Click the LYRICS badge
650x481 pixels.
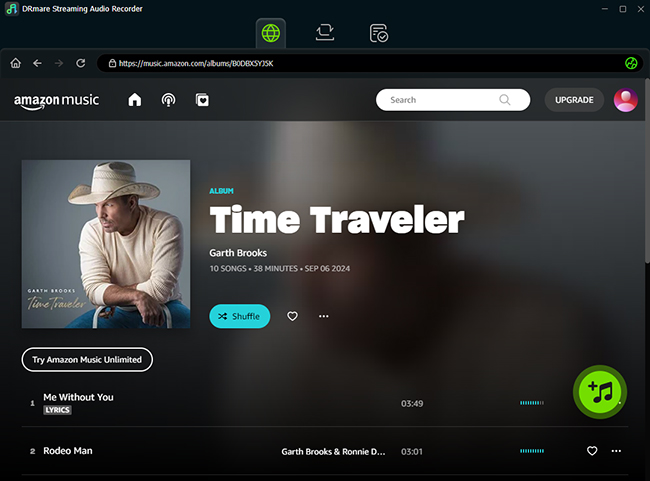pos(58,410)
